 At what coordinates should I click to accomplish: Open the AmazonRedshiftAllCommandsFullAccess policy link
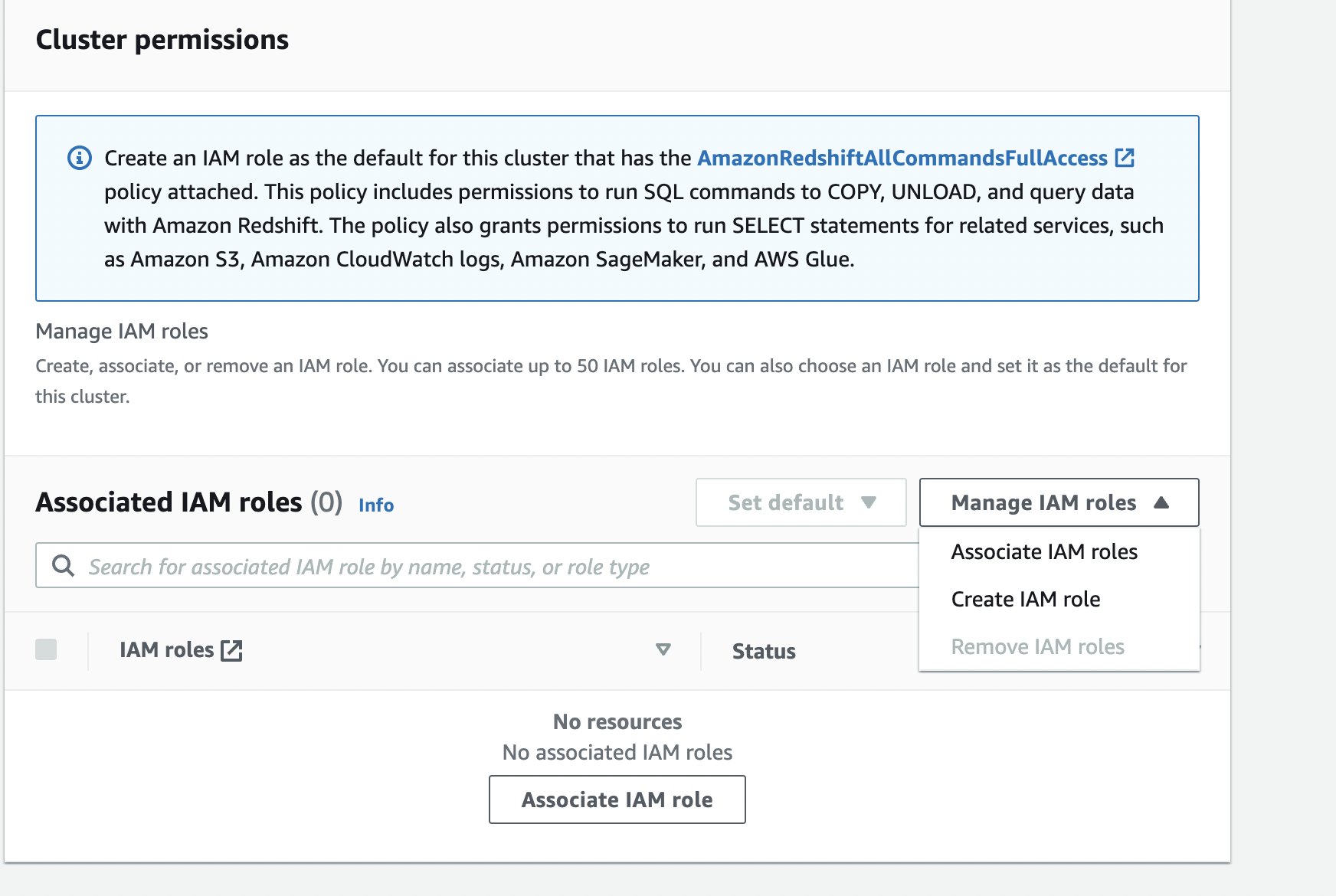click(x=902, y=158)
